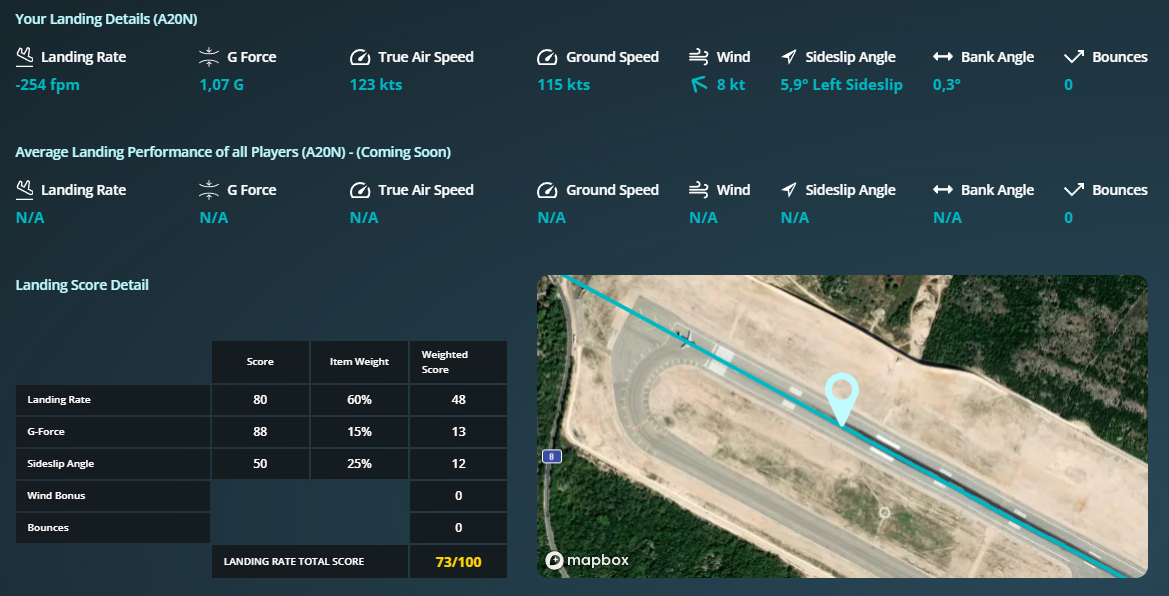Click the Item Weight column header
Image resolution: width=1169 pixels, height=596 pixels.
click(359, 361)
